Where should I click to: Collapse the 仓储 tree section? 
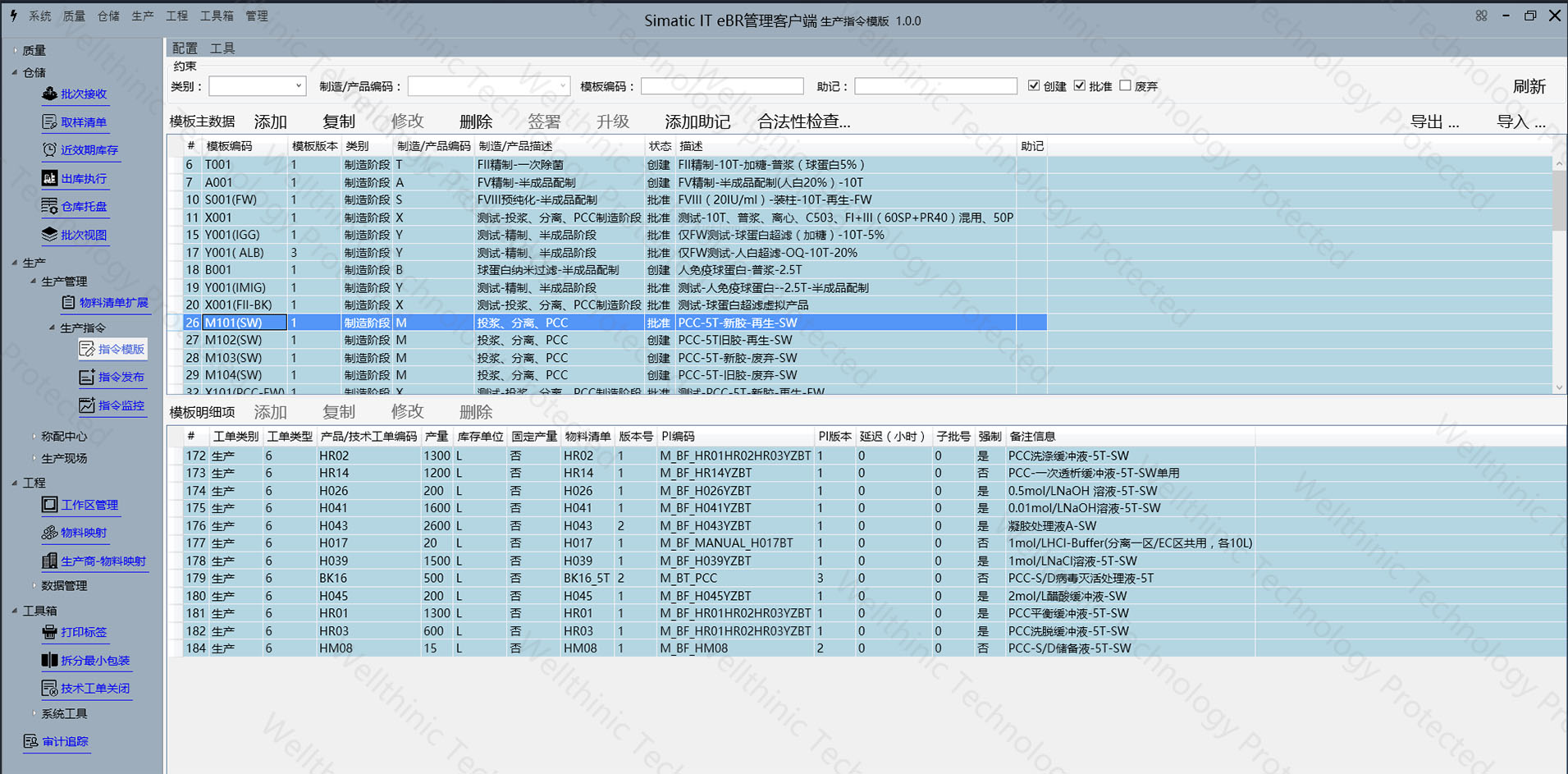15,72
